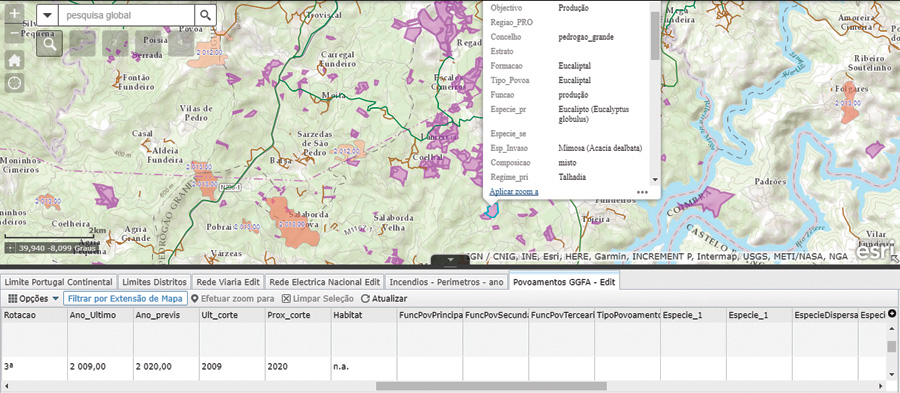Image resolution: width=900 pixels, height=393 pixels.
Task: Click the Habitat column header
Action: 363,314
